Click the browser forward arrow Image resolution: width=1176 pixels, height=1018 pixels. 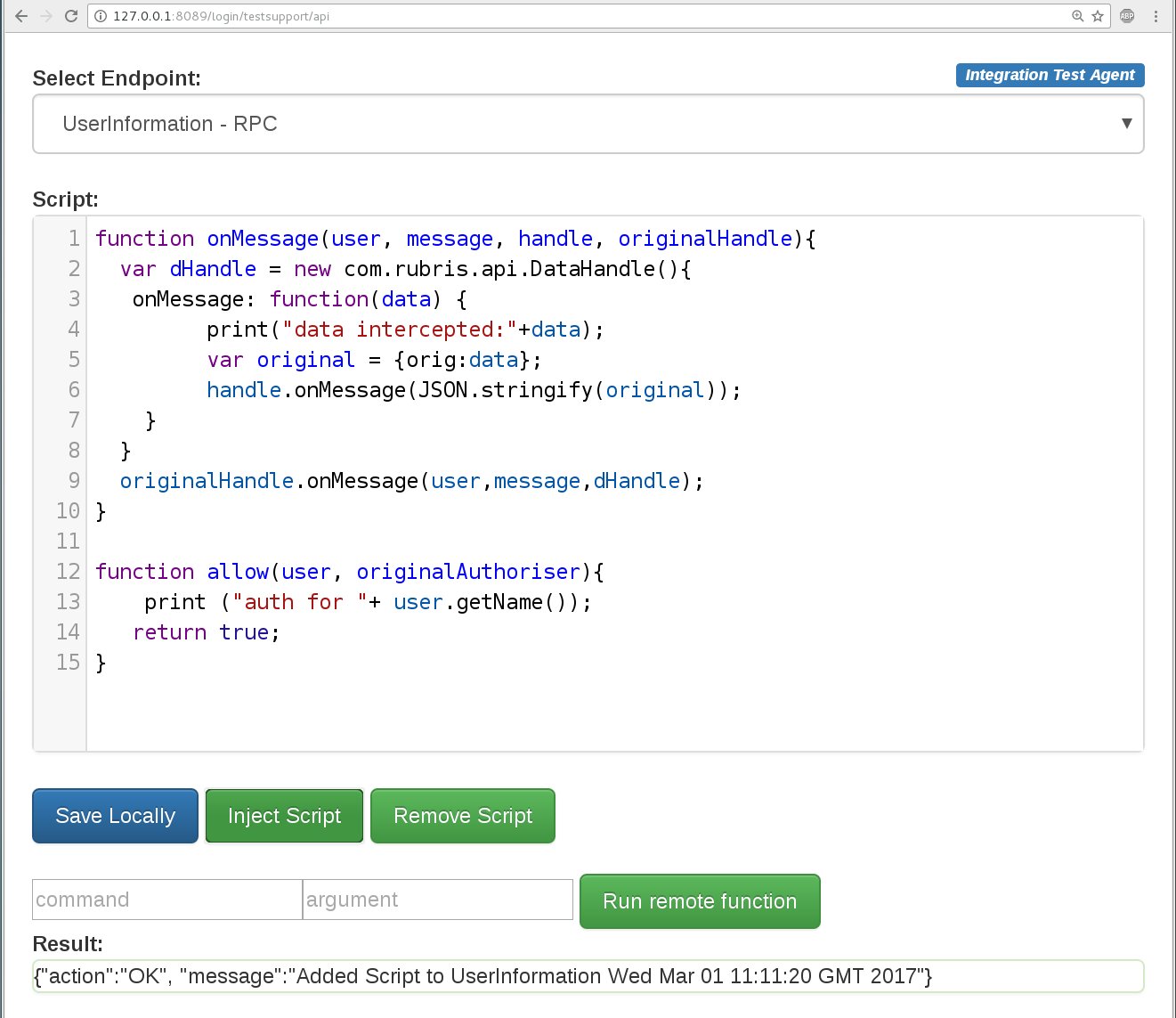point(46,16)
